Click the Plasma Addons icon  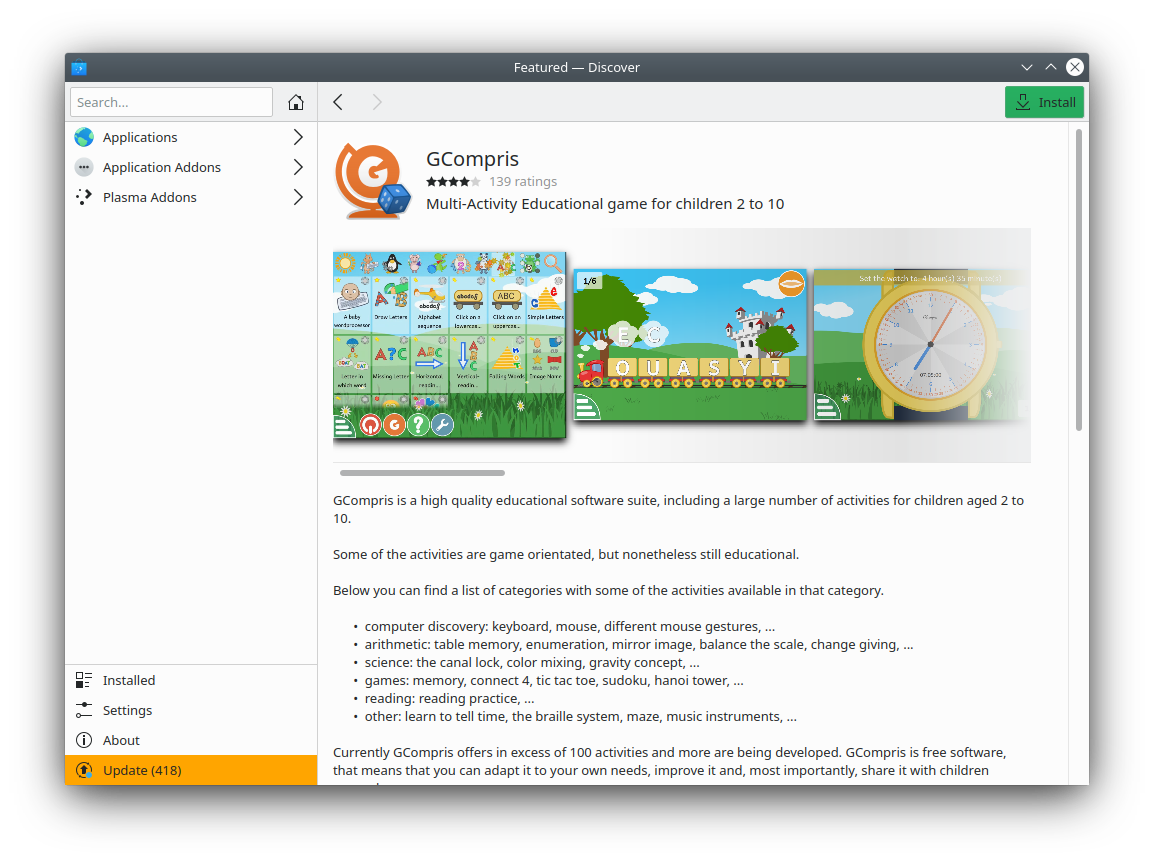tap(84, 197)
